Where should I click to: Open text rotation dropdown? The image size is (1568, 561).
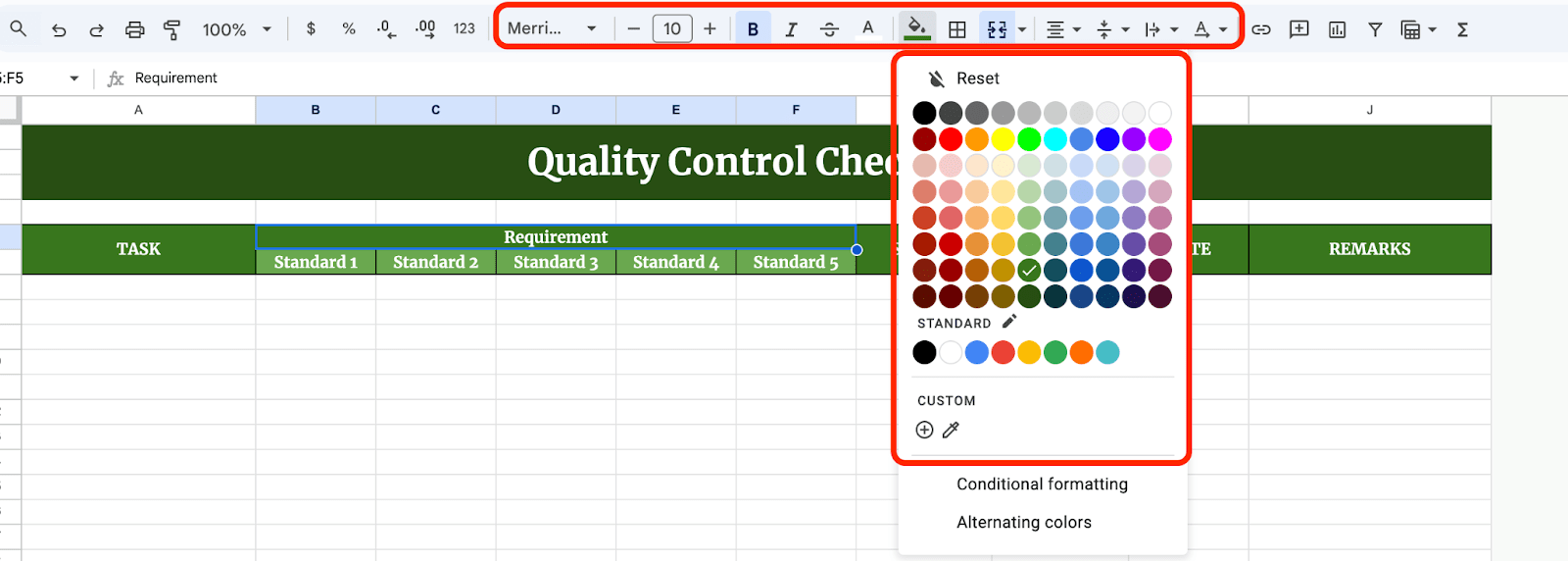click(1210, 29)
